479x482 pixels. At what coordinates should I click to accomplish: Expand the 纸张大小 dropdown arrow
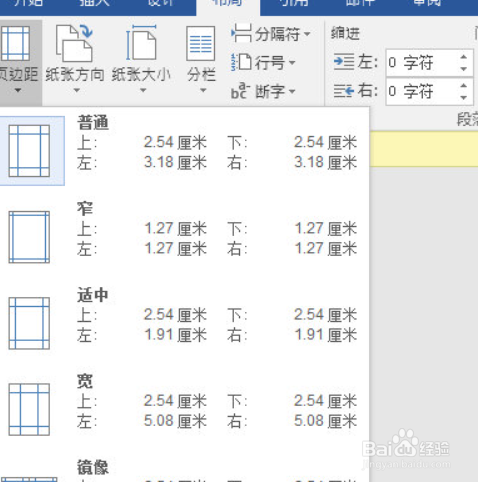pyautogui.click(x=143, y=90)
